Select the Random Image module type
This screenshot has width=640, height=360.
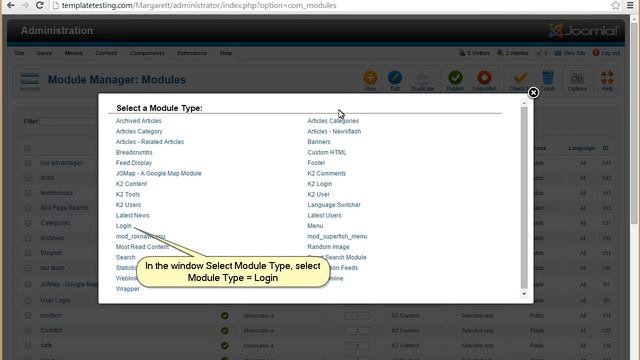click(x=328, y=247)
